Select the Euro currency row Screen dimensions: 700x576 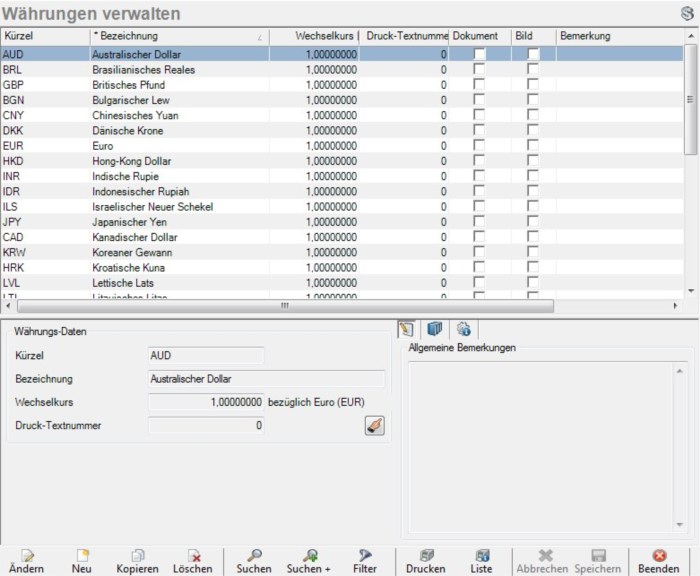(342, 146)
